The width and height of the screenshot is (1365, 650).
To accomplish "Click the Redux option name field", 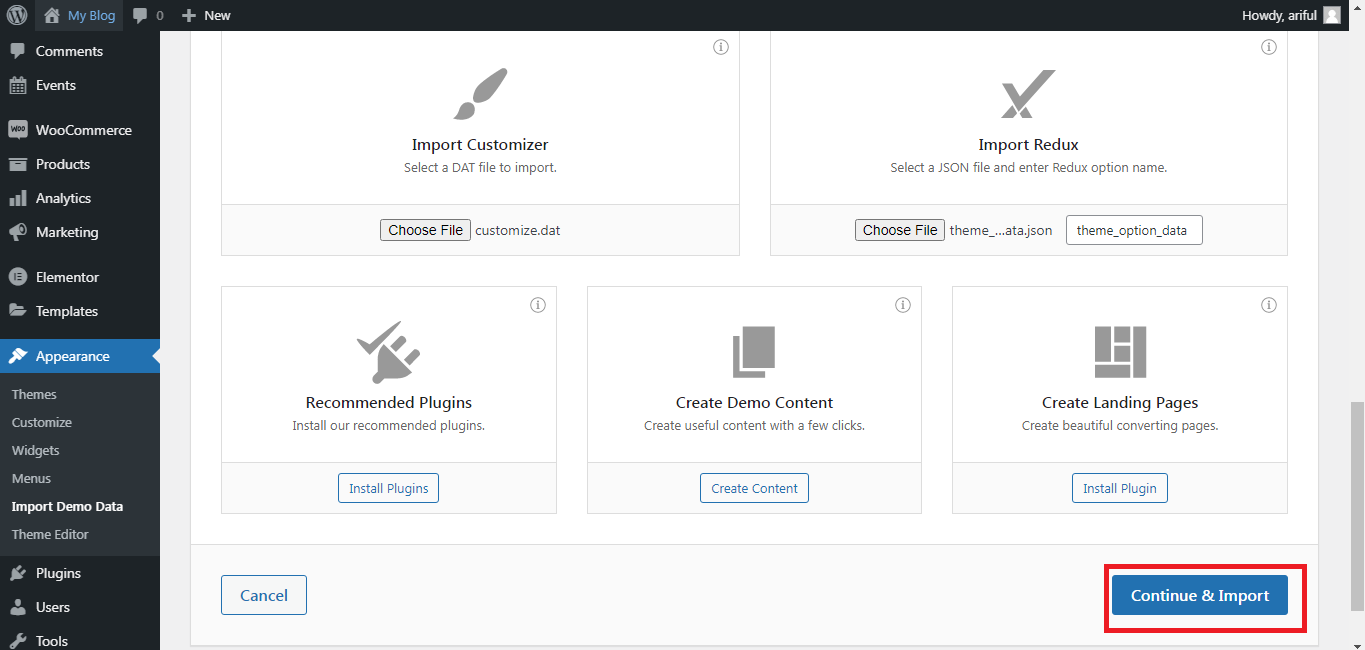I will (1134, 230).
